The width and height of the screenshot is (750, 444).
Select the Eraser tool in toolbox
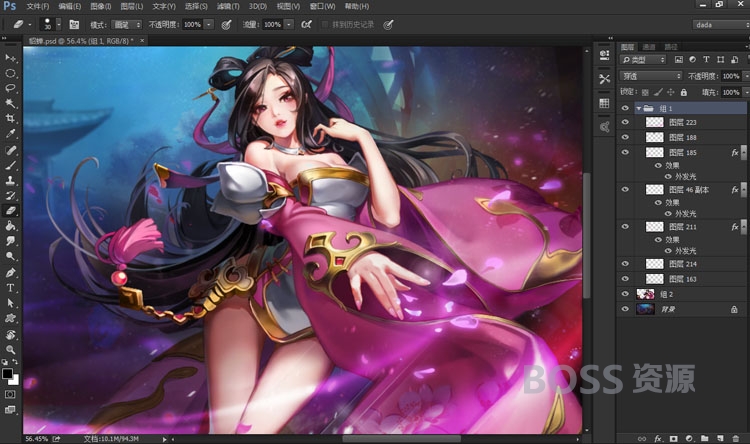(x=10, y=211)
